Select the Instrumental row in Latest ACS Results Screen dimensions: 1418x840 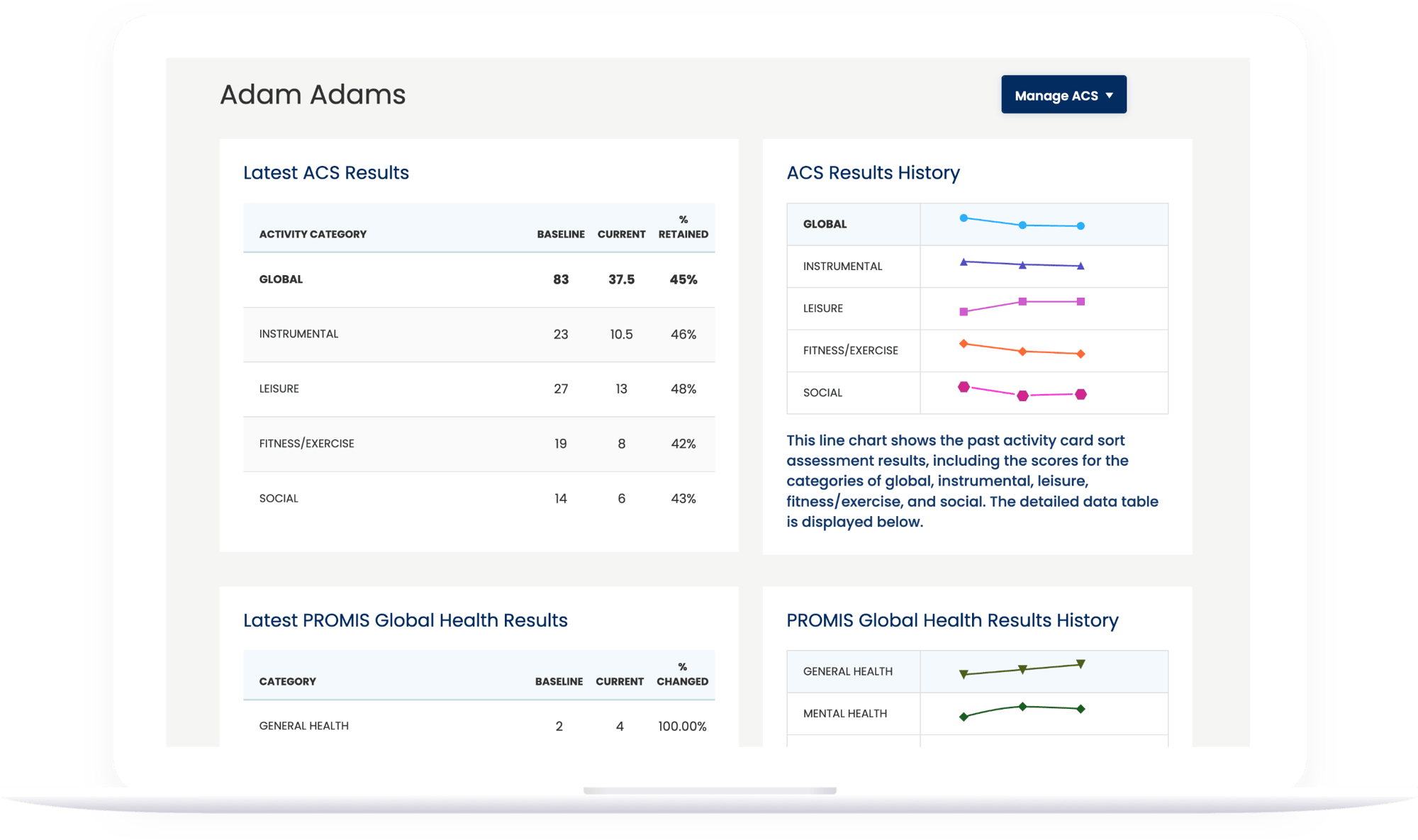(x=298, y=334)
